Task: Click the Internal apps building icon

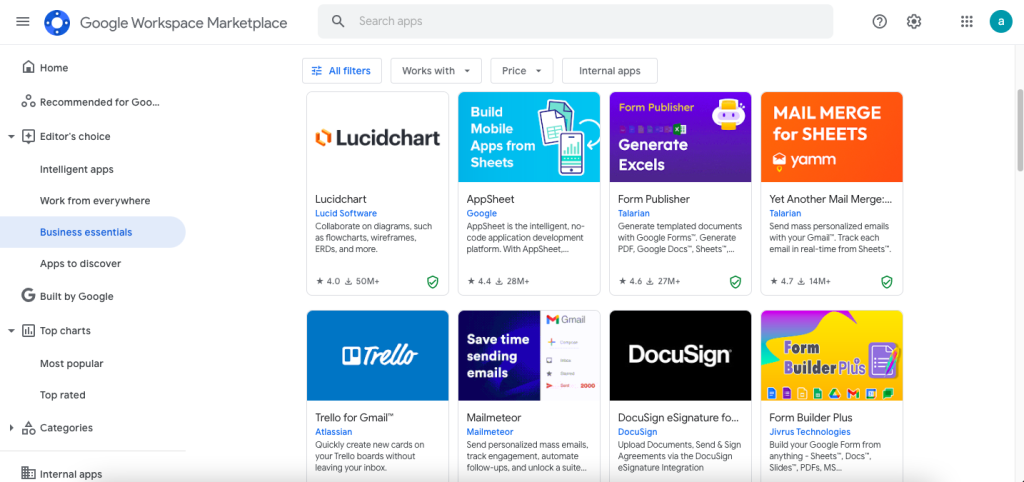Action: [x=28, y=473]
